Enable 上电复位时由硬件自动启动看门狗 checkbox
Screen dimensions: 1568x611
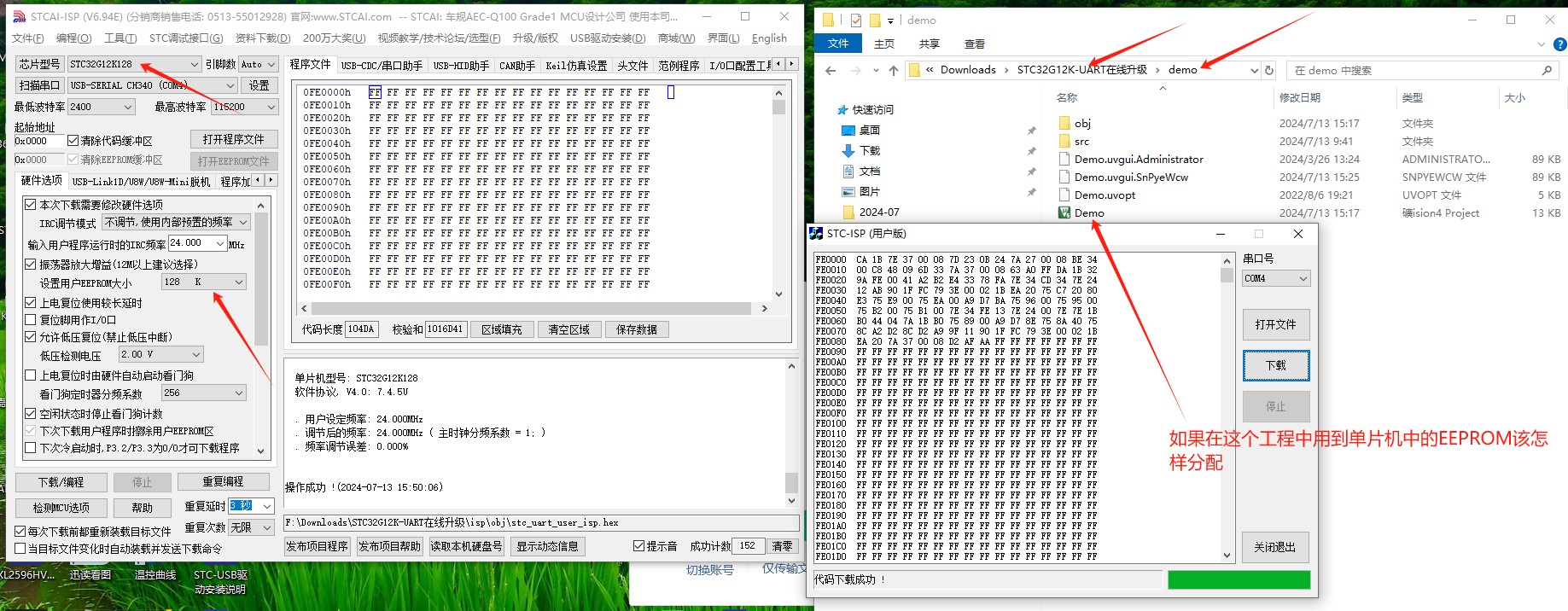pyautogui.click(x=30, y=375)
